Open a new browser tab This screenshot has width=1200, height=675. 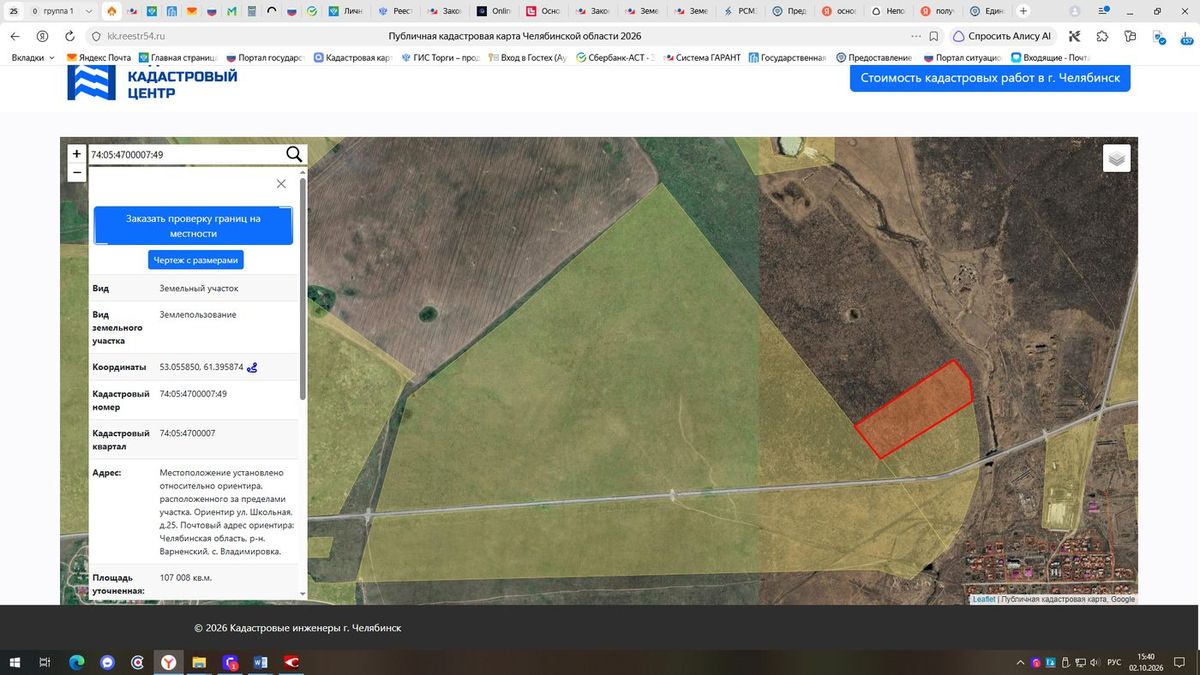(x=1022, y=11)
